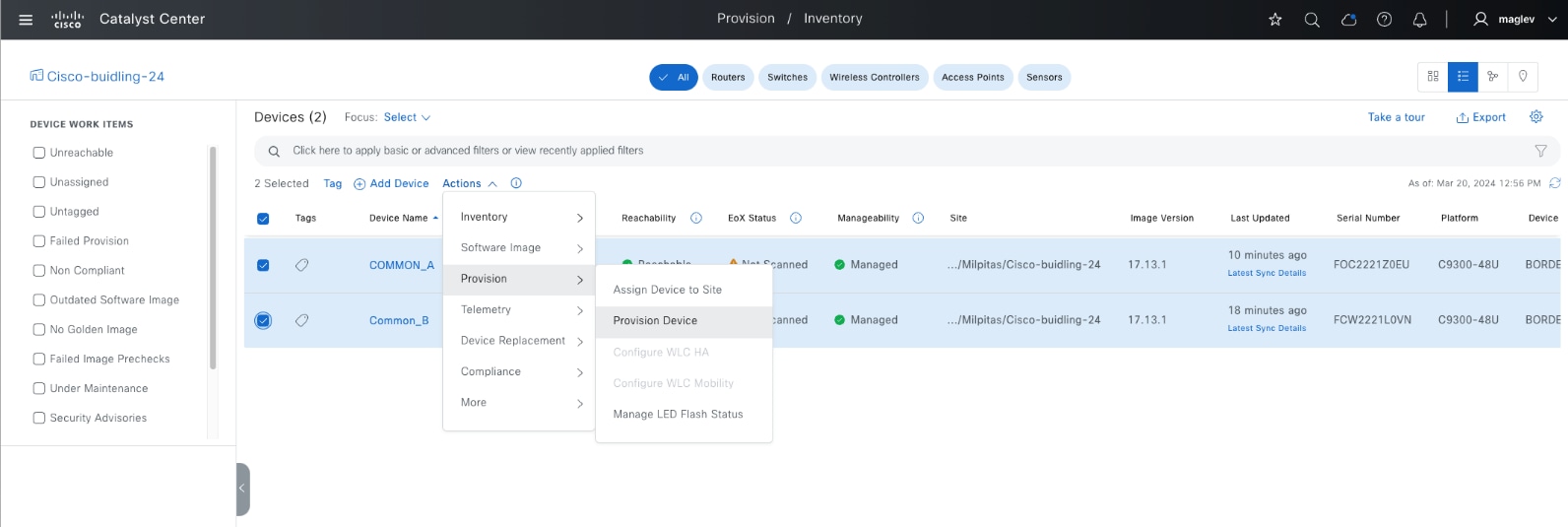Open table settings gear icon
1568x527 pixels.
tap(1535, 117)
